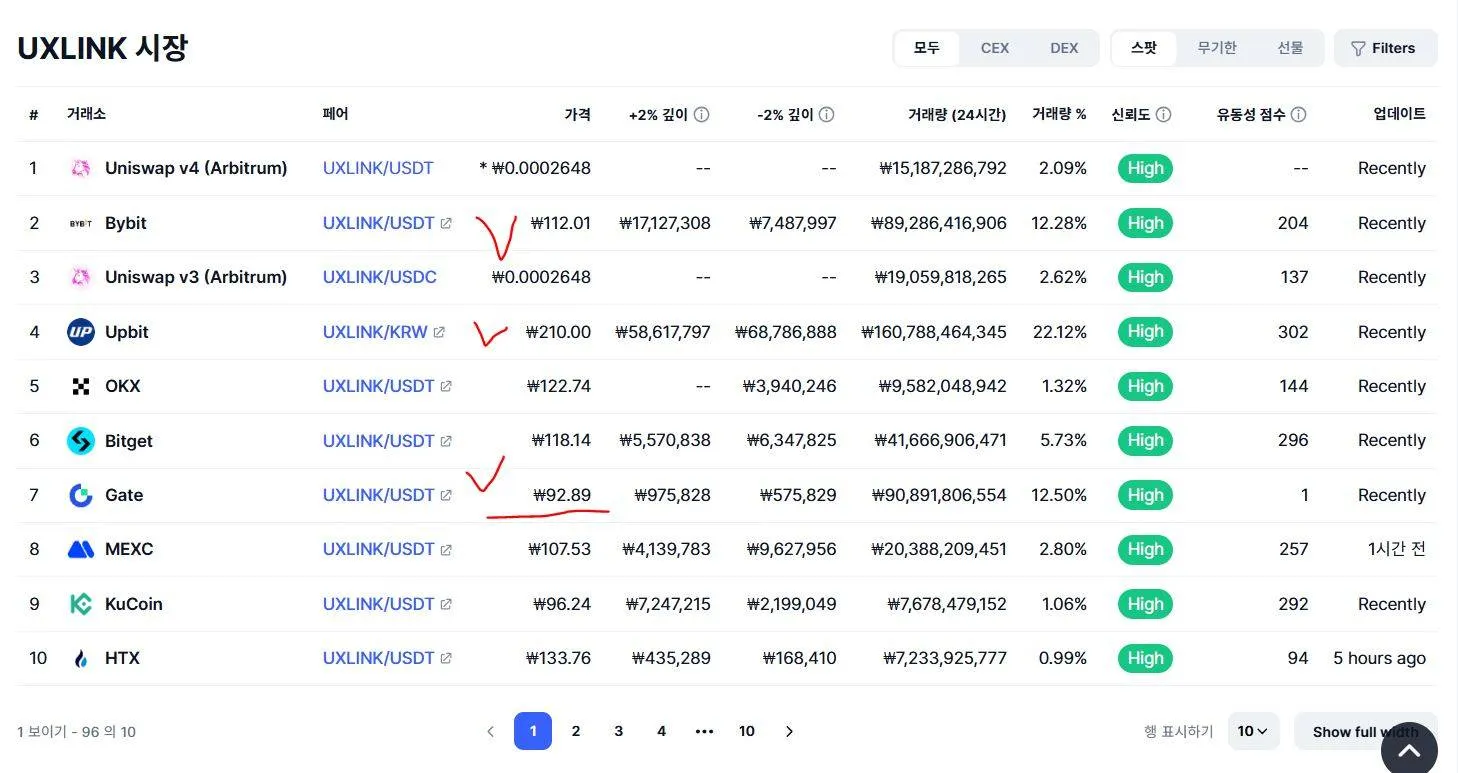
Task: Switch to the 무기한 market tab
Action: tap(1217, 48)
